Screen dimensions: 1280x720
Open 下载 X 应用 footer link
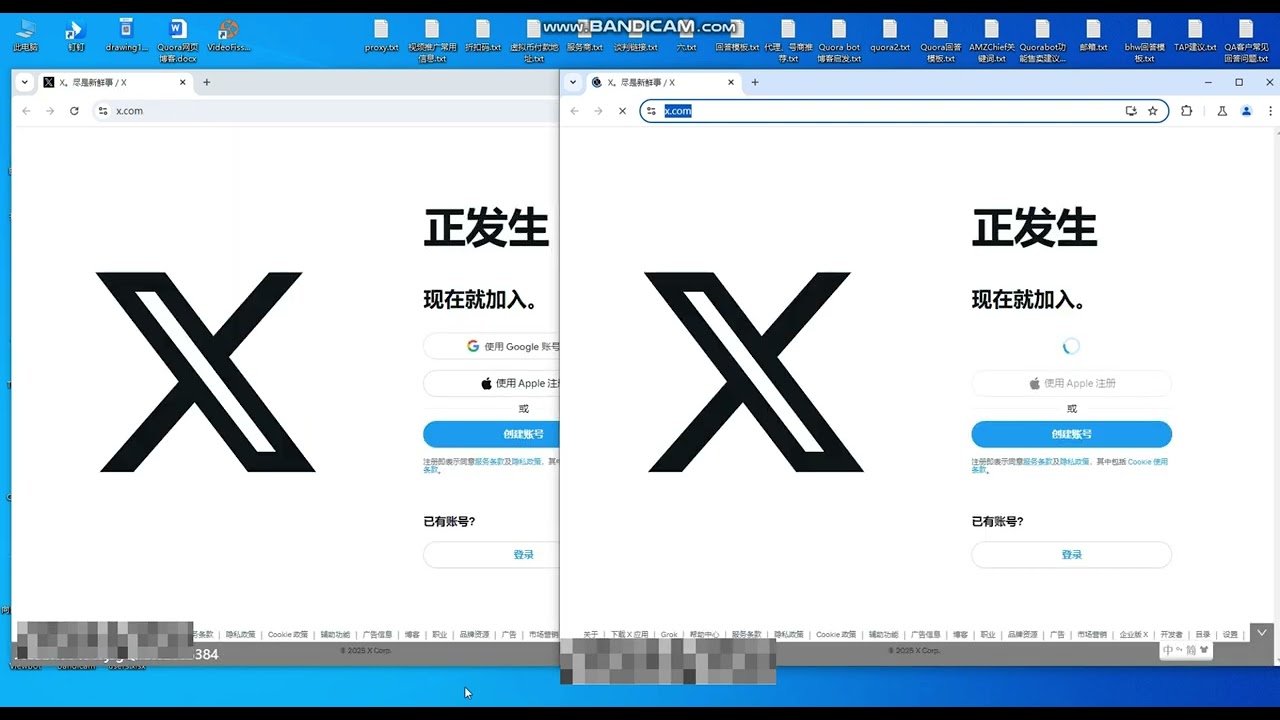[630, 634]
